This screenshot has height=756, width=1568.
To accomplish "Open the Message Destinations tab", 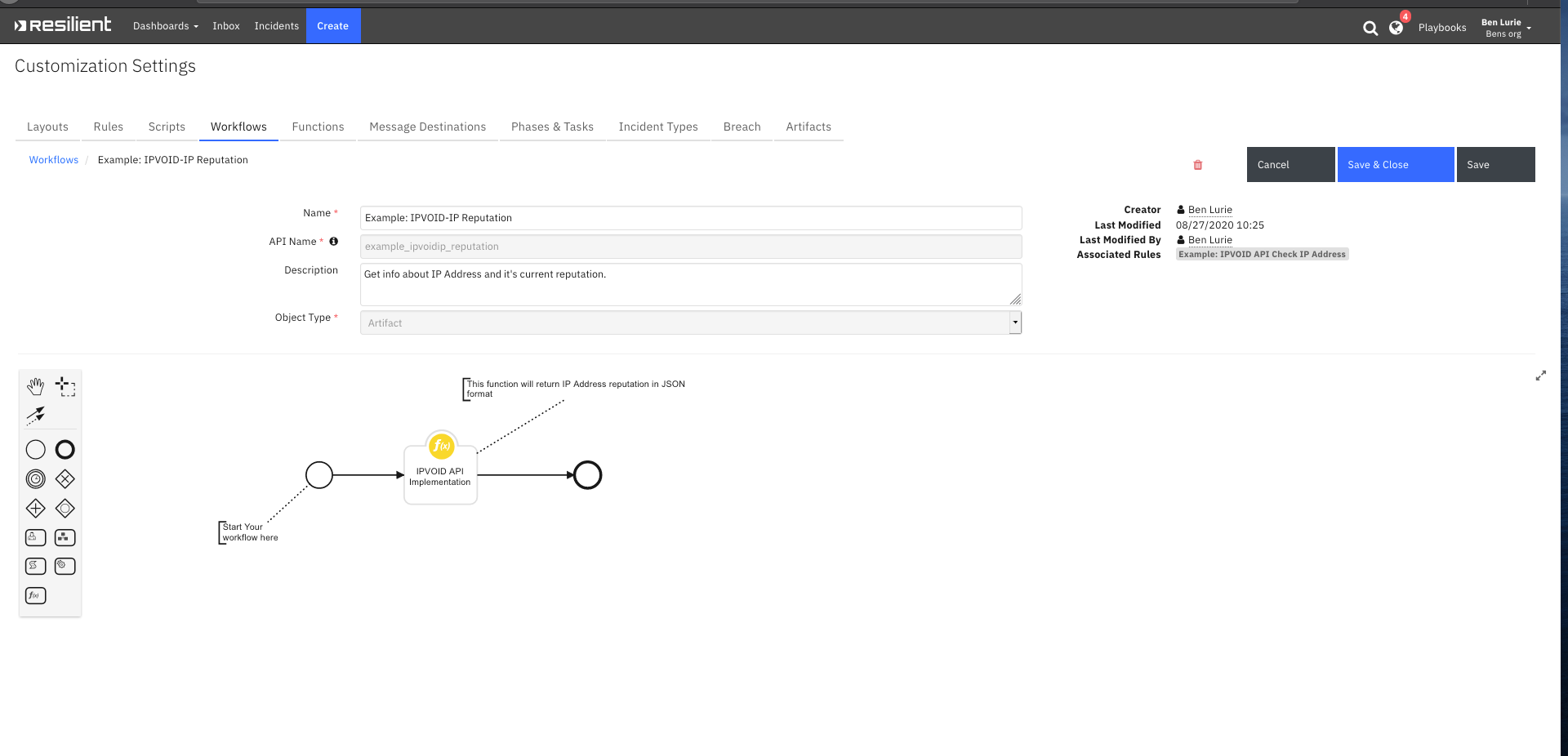I will pyautogui.click(x=428, y=127).
